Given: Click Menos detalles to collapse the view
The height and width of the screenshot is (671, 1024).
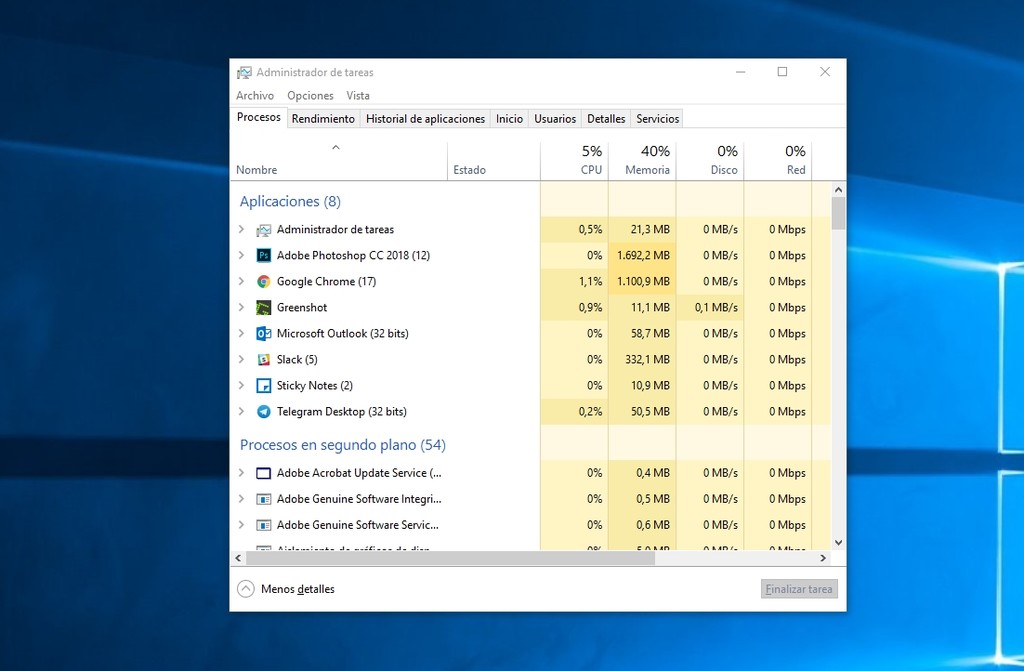Looking at the screenshot, I should click(x=295, y=589).
